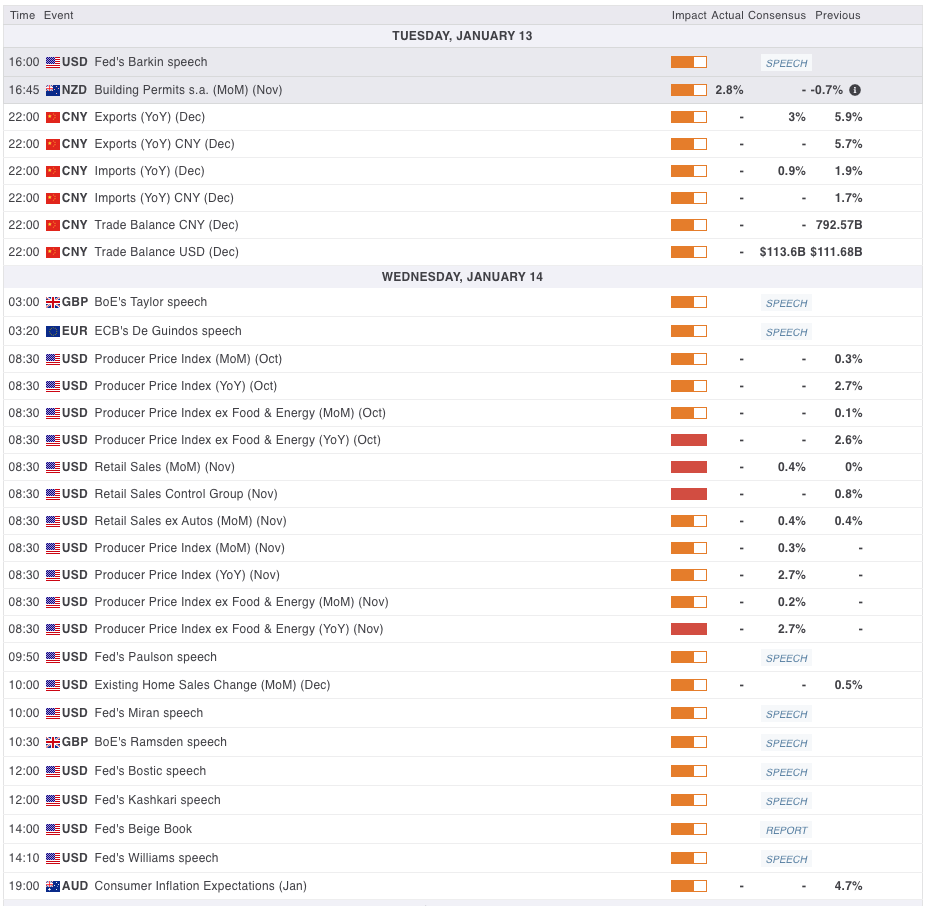
Task: Click the Event column header
Action: click(x=58, y=16)
